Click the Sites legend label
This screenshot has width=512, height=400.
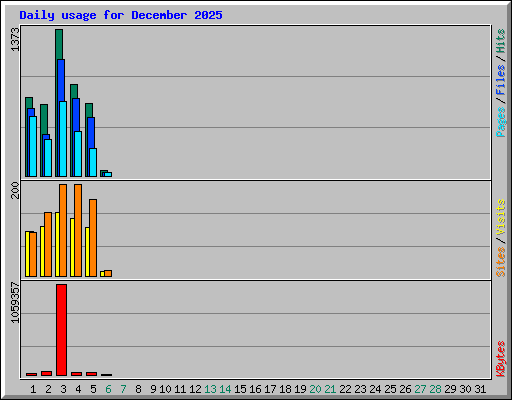[500, 262]
